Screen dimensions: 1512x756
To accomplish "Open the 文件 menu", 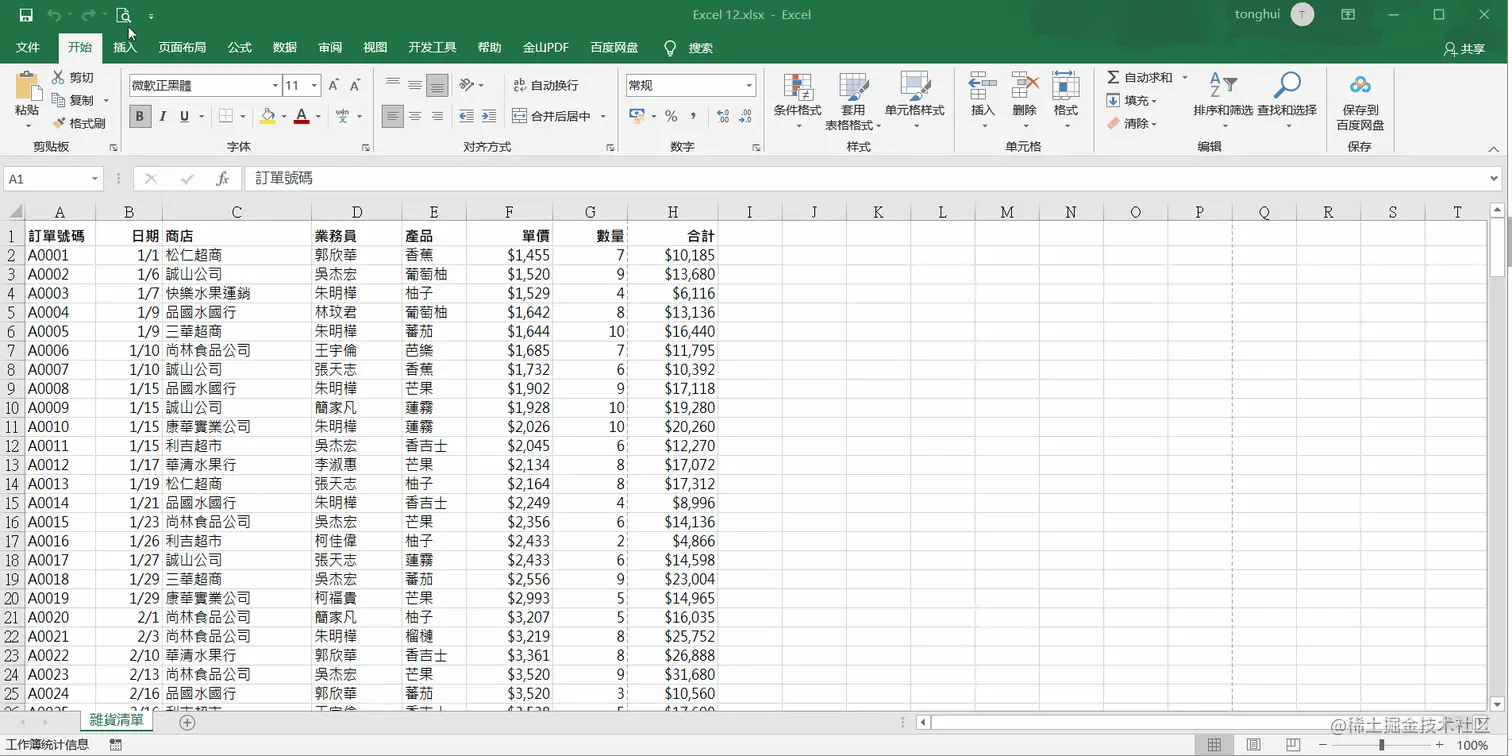I will [28, 48].
